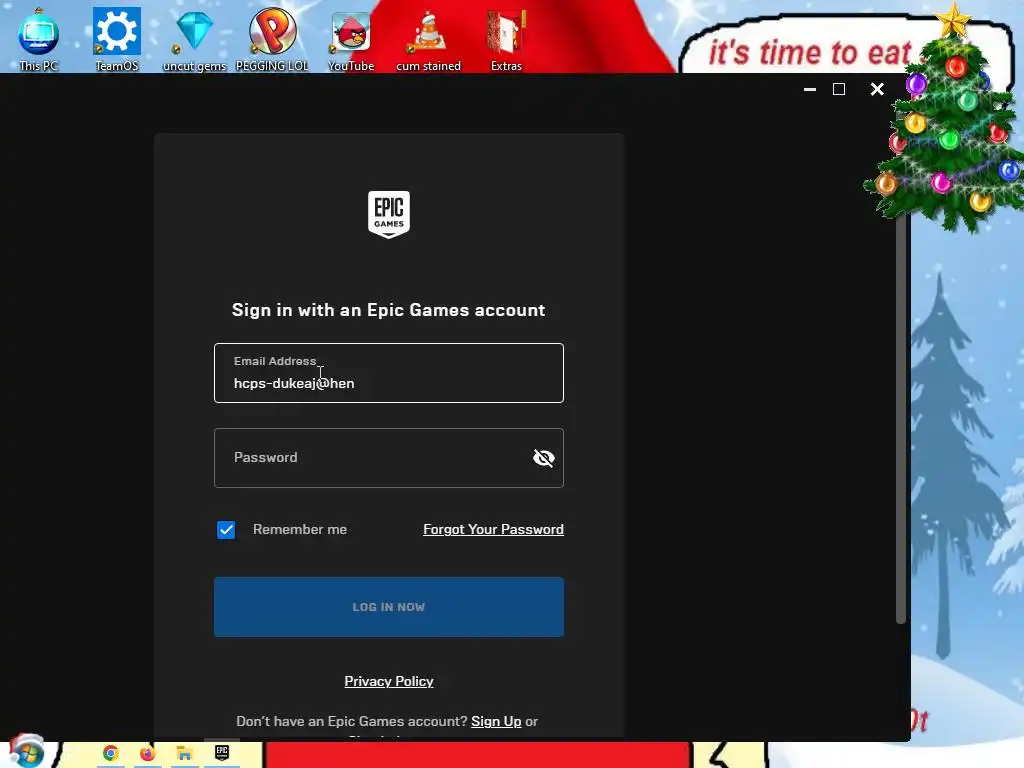This screenshot has height=768, width=1024.
Task: Maximize the Epic Games launcher window
Action: 839,89
